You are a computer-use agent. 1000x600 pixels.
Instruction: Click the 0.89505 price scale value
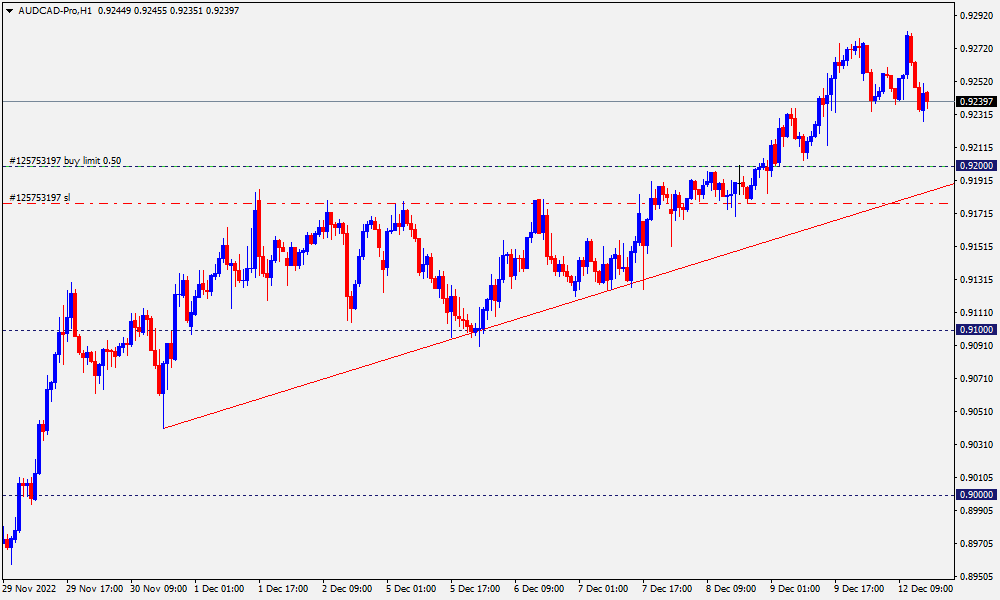pos(976,576)
